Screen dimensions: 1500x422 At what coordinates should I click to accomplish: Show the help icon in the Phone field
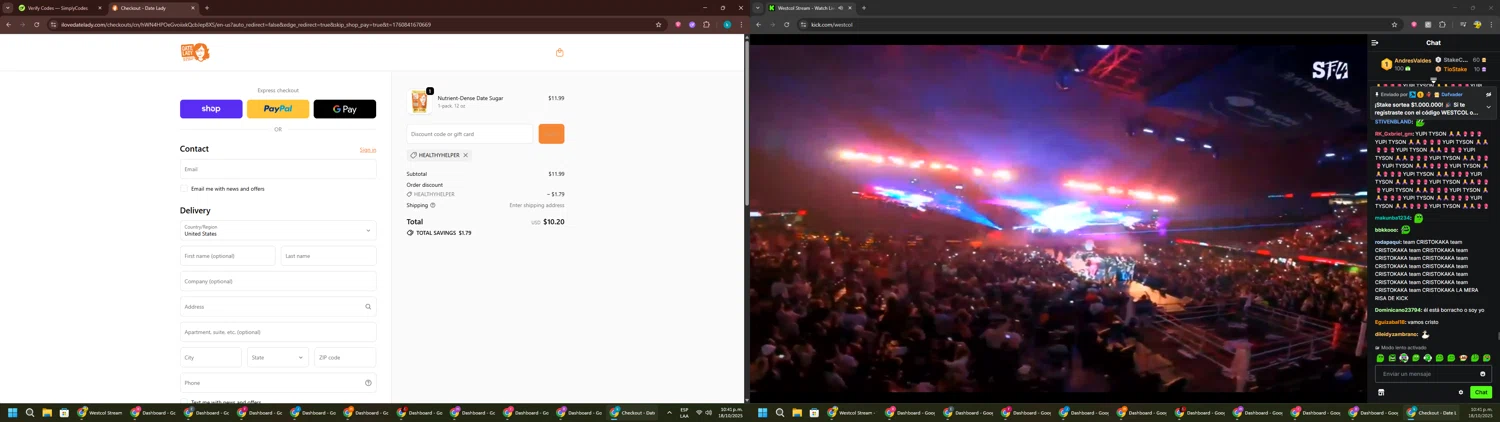(368, 383)
